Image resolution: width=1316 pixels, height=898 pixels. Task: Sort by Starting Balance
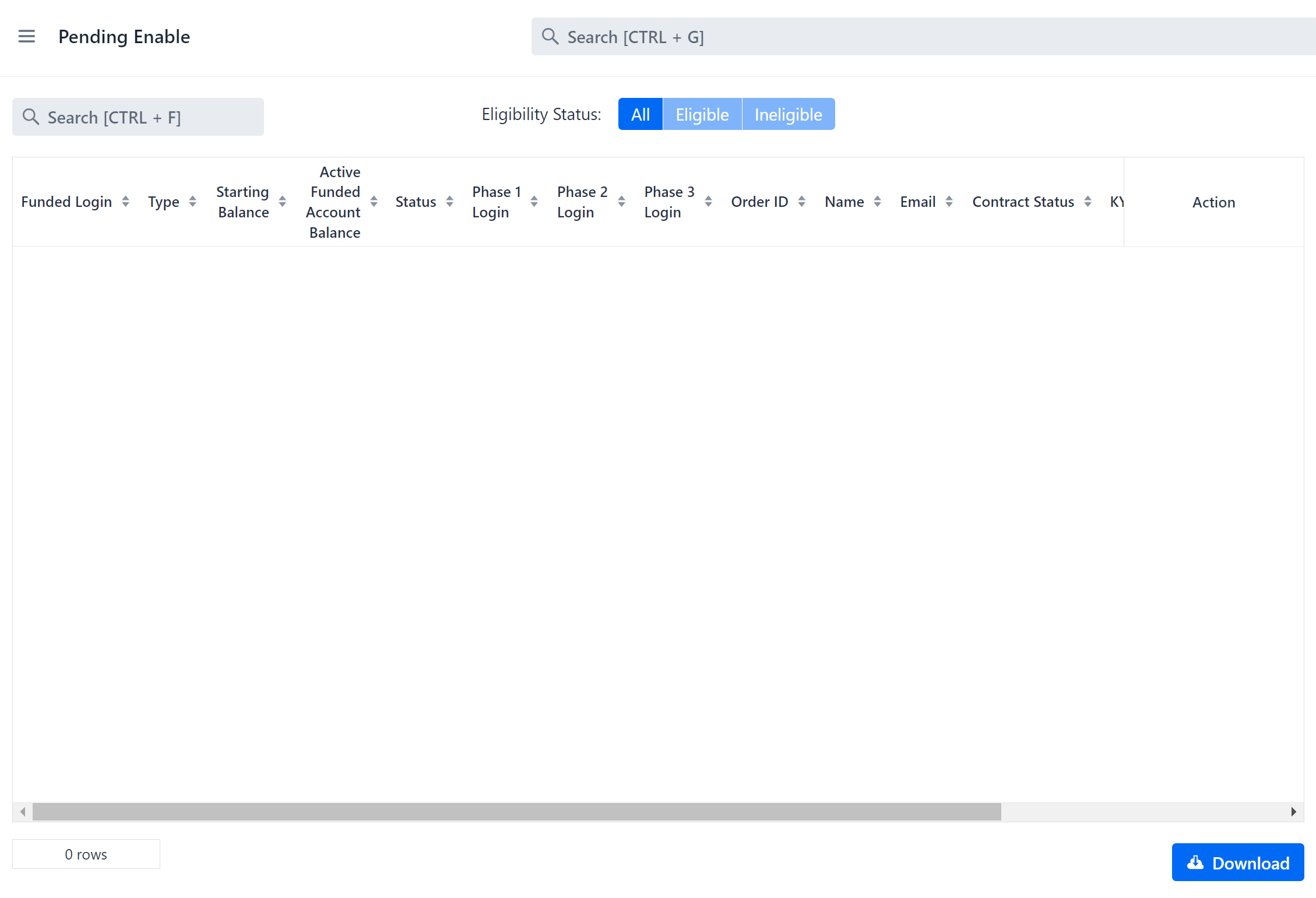tap(283, 202)
